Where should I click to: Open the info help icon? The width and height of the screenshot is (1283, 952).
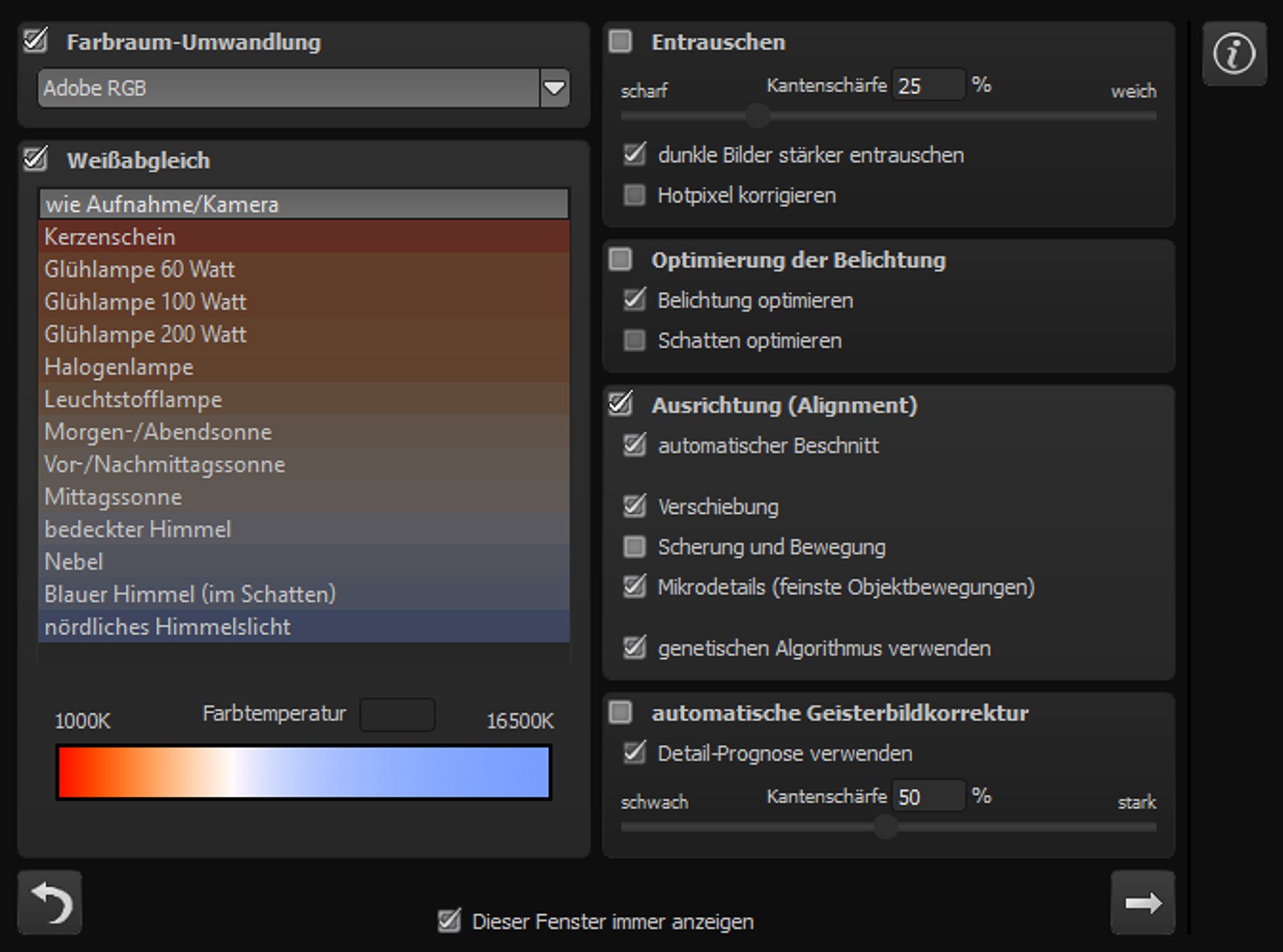[1234, 53]
